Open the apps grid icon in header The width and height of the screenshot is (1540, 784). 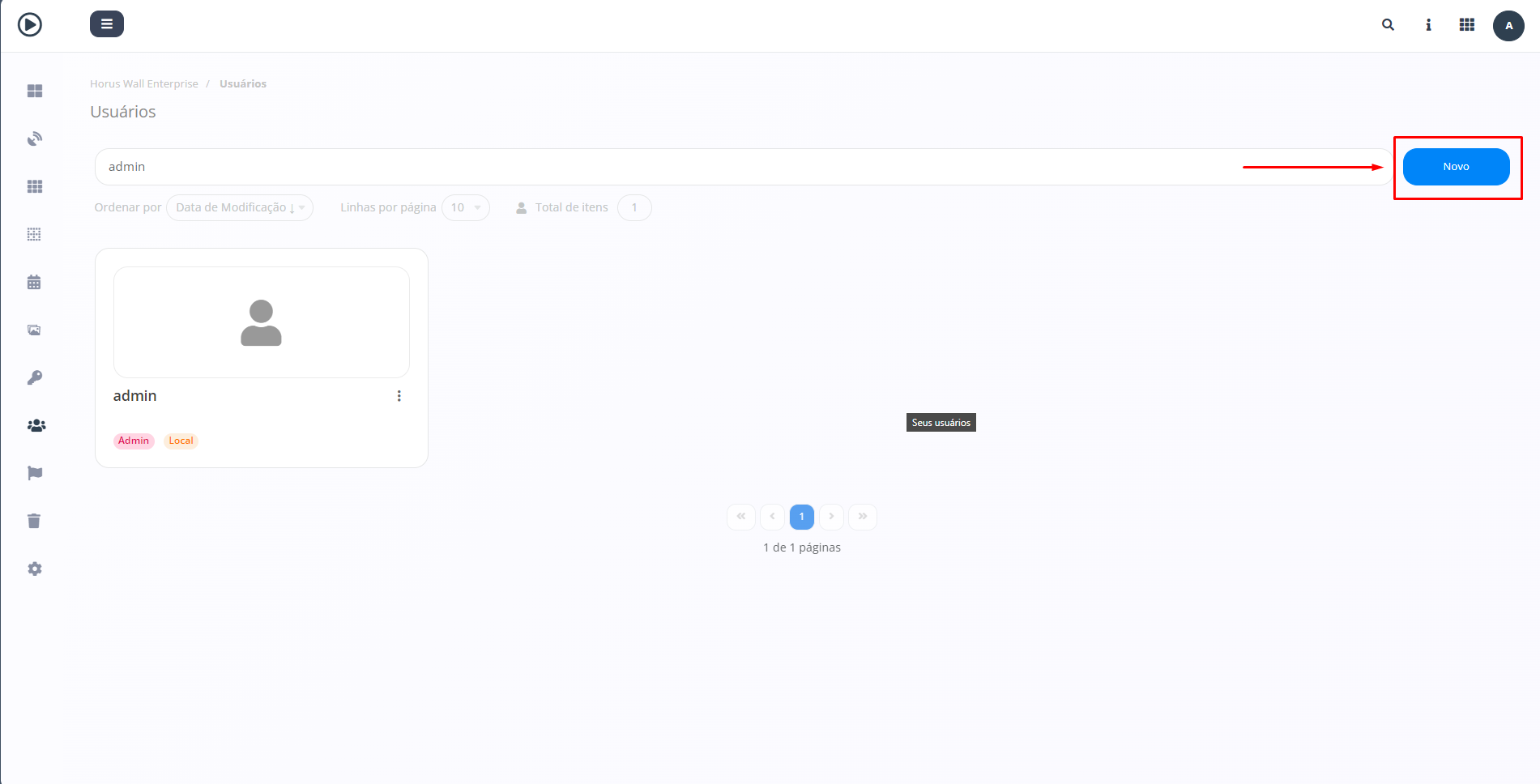[1466, 25]
